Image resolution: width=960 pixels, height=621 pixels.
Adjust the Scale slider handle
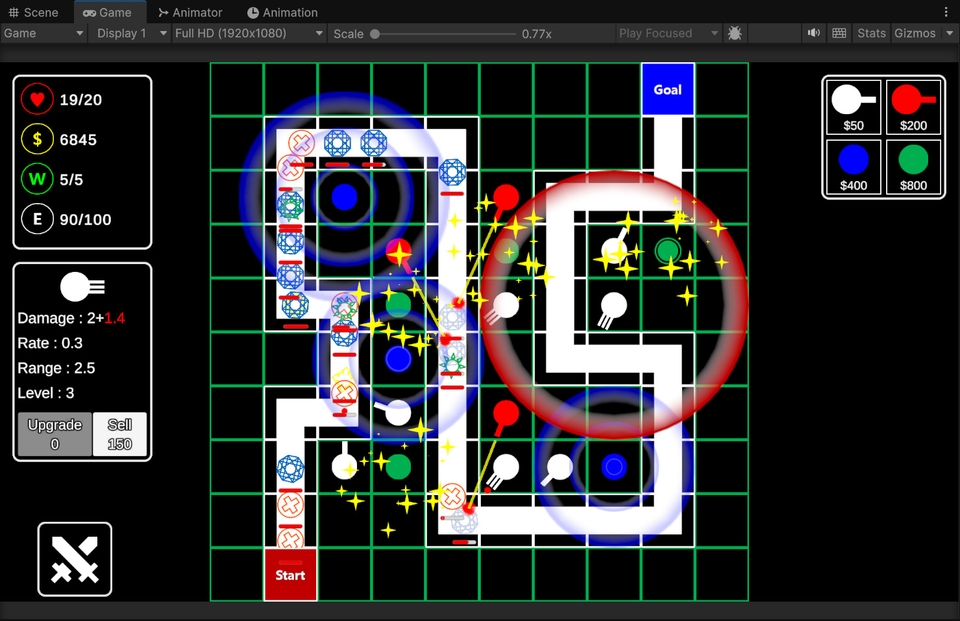pos(375,34)
